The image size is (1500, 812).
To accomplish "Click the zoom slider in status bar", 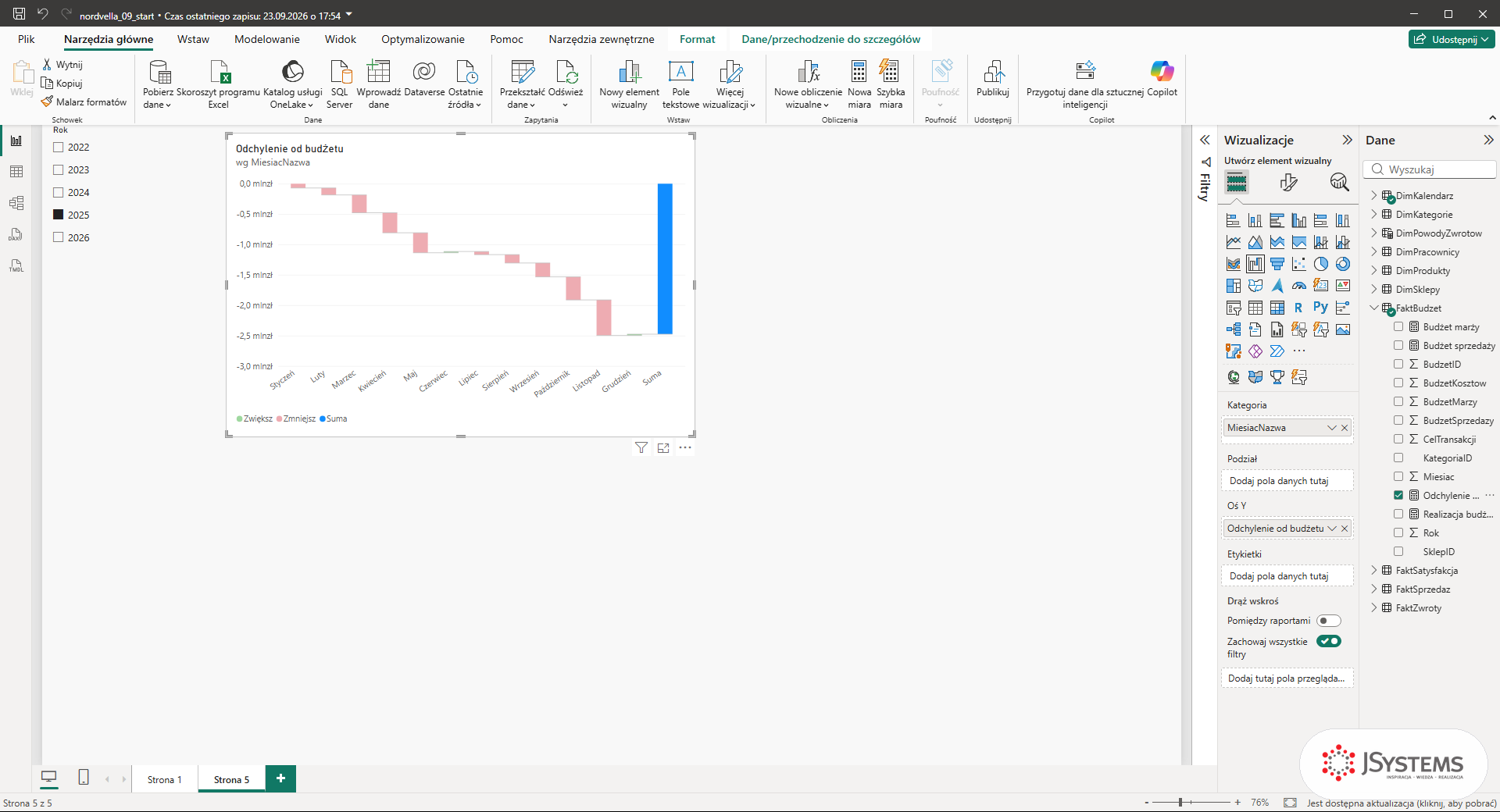I will click(x=1191, y=802).
